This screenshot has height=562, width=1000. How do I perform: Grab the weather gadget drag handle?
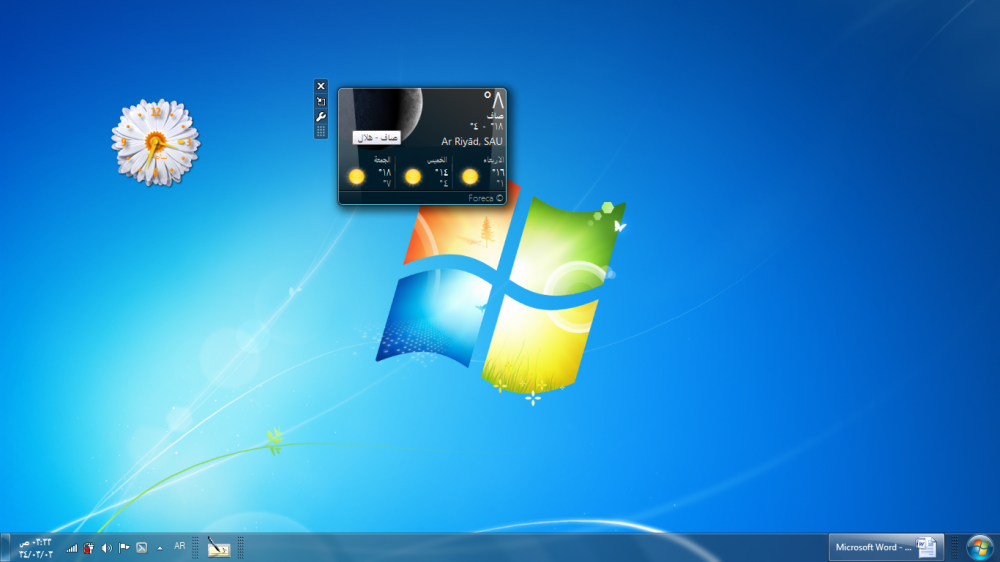pyautogui.click(x=321, y=131)
